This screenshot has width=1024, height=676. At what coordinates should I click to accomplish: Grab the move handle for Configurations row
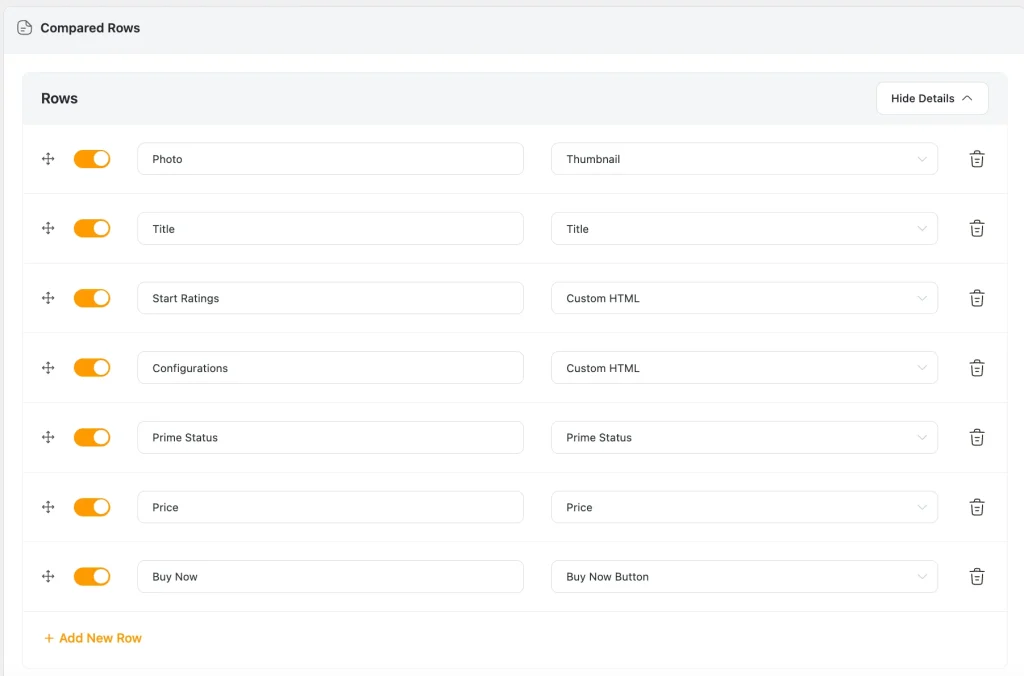click(48, 368)
